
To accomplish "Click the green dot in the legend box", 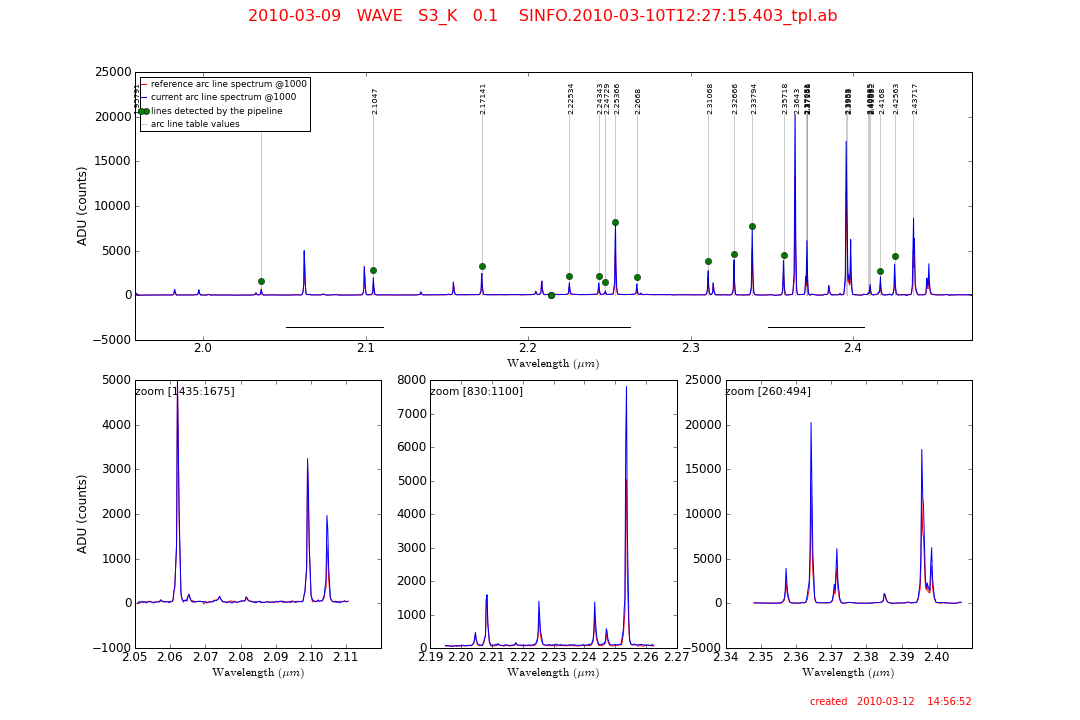I will click(x=144, y=111).
